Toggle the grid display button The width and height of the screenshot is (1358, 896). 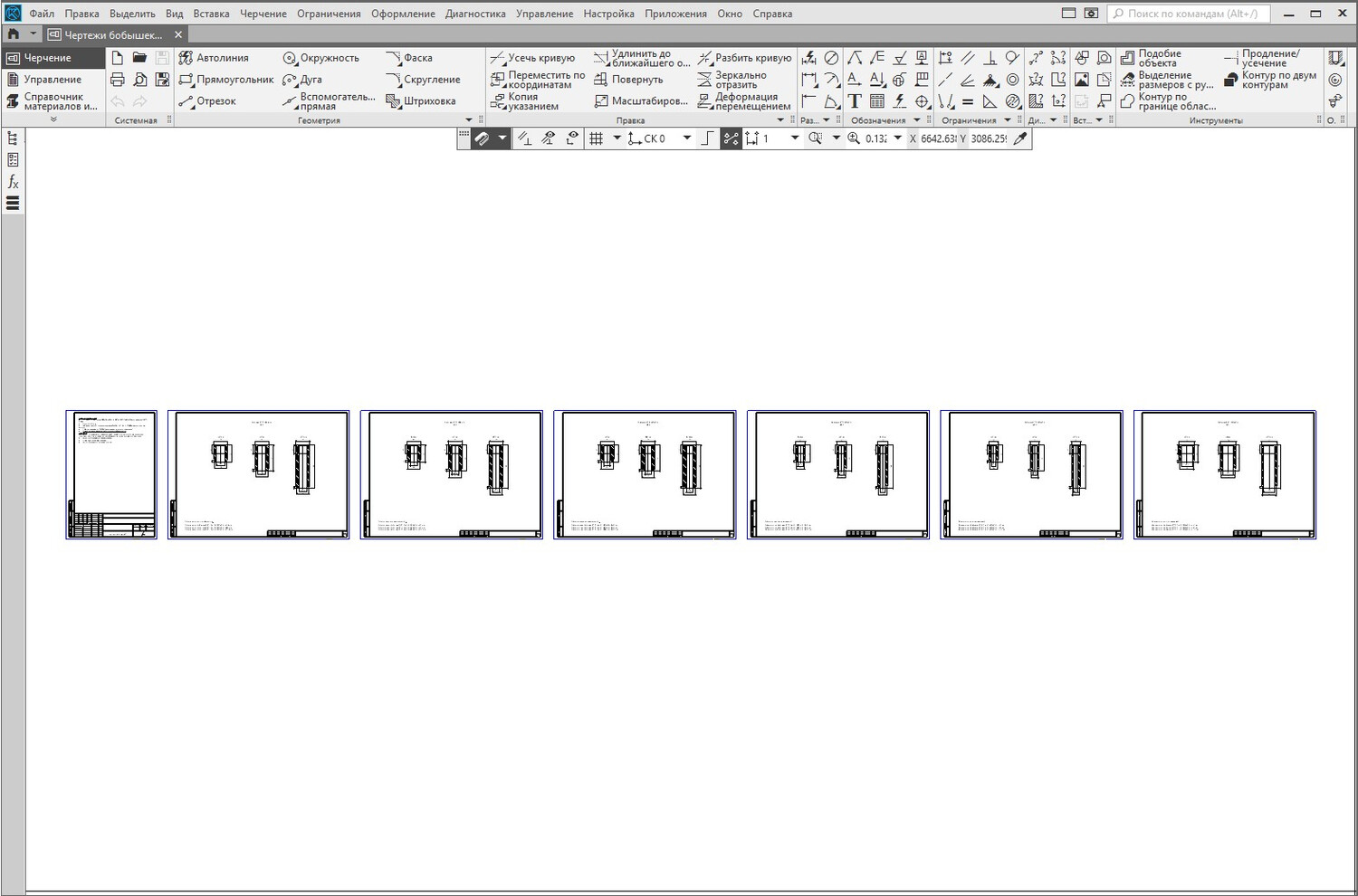(596, 138)
